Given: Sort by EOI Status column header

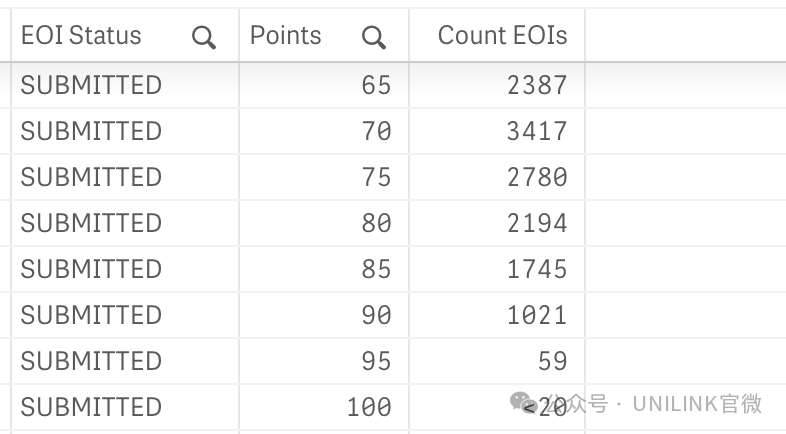Looking at the screenshot, I should coord(81,36).
